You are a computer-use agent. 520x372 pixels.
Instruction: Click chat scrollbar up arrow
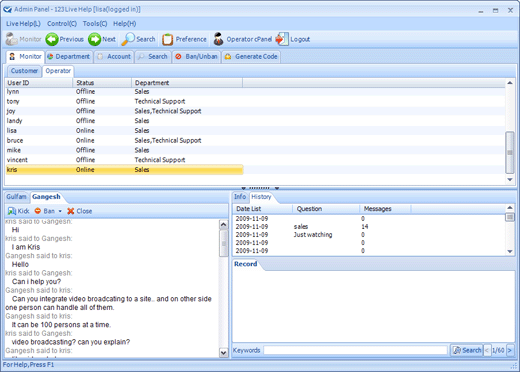pyautogui.click(x=223, y=225)
